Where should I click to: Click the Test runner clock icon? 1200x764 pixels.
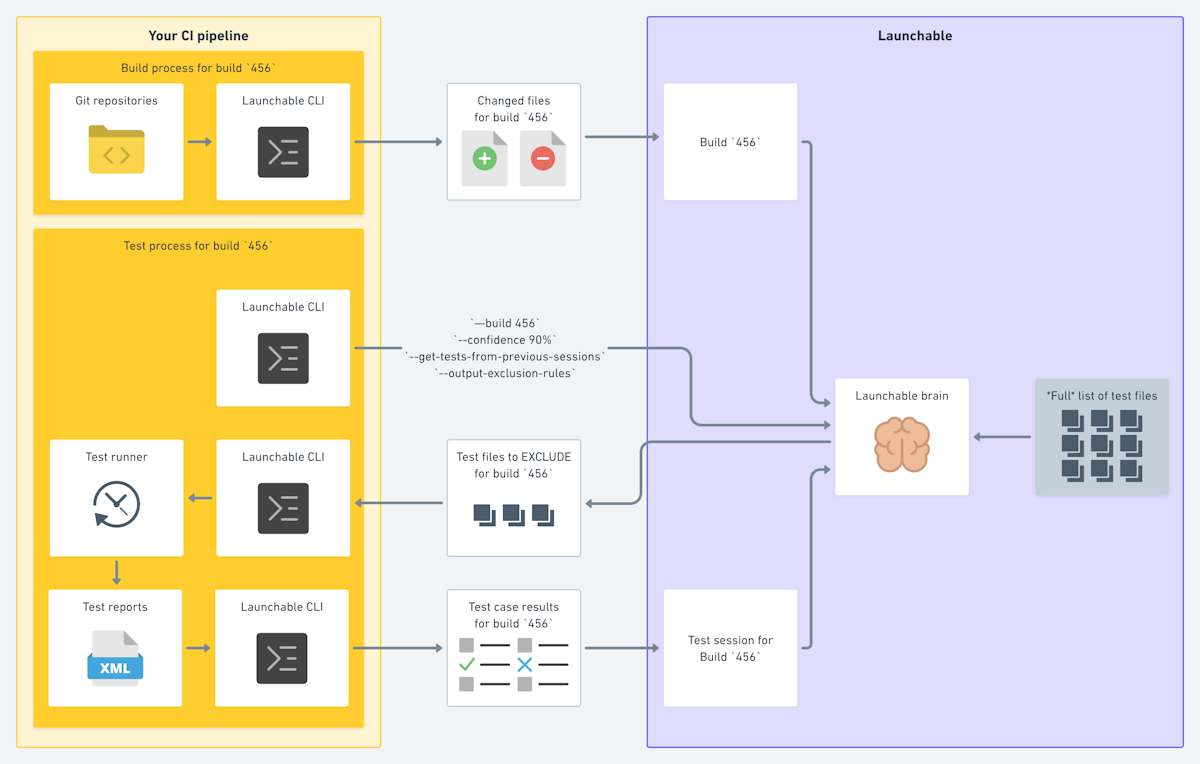116,503
